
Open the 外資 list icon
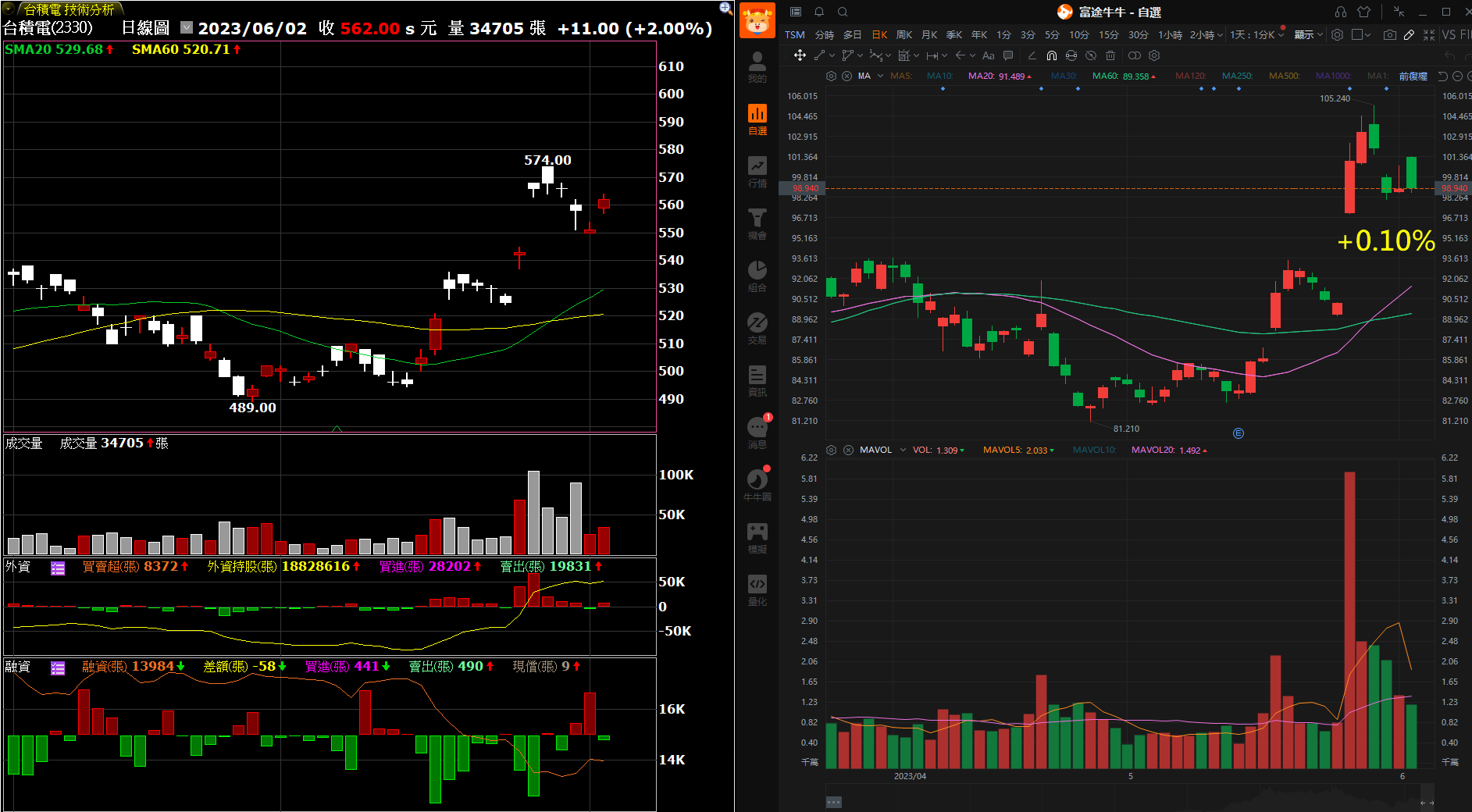coord(58,568)
